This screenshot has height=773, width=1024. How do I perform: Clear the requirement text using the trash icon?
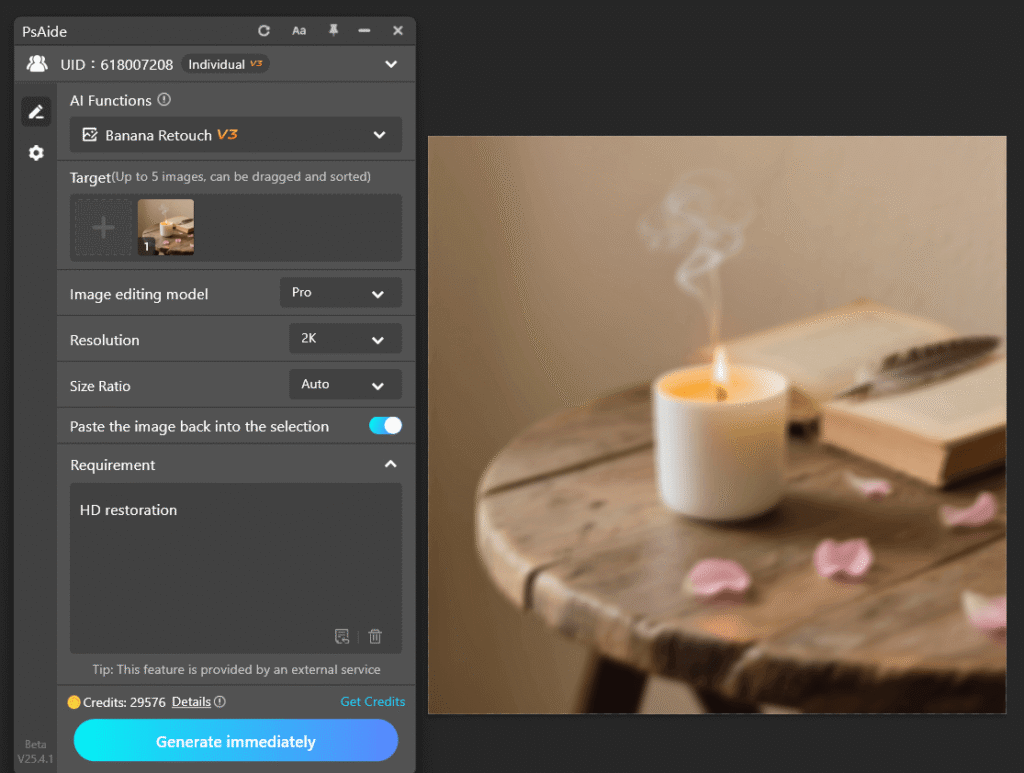coord(375,636)
